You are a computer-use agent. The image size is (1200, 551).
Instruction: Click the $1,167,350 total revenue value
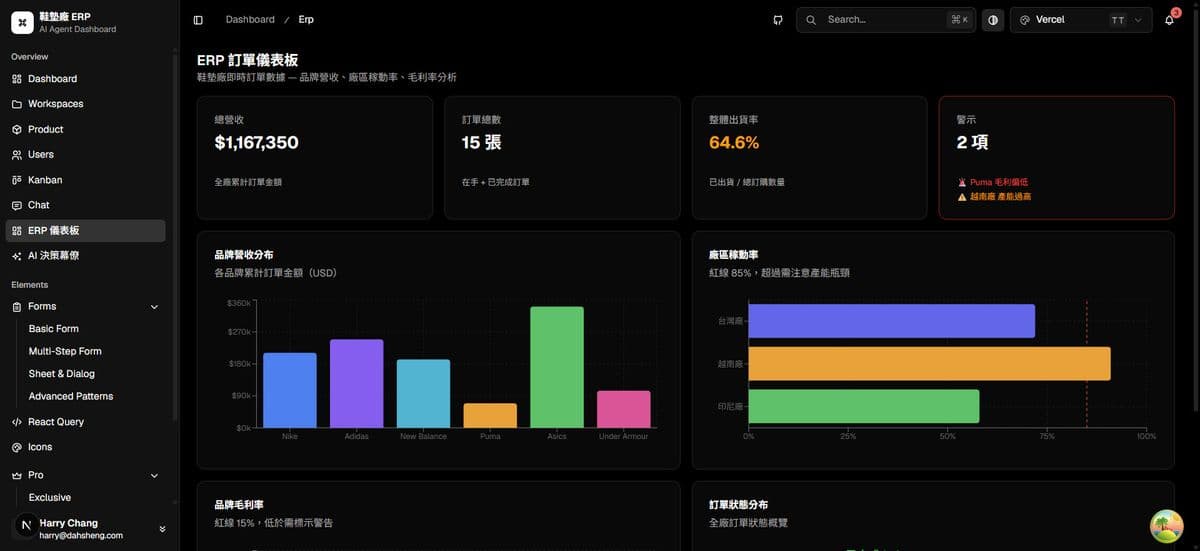[x=256, y=143]
